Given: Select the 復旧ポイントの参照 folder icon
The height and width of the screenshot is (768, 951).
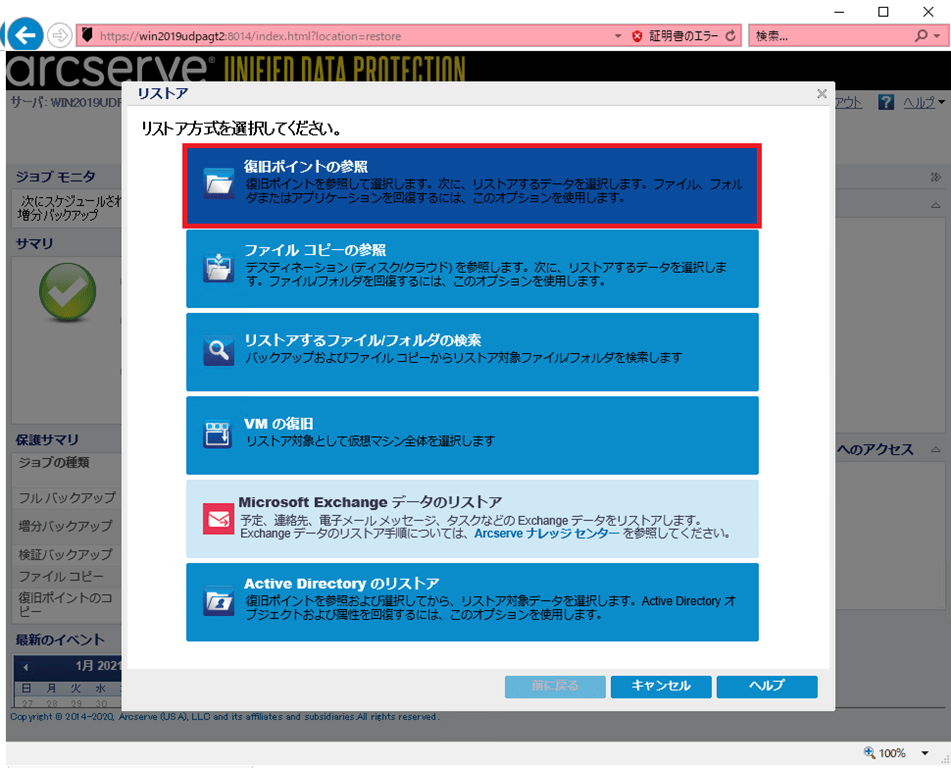Looking at the screenshot, I should click(x=218, y=182).
